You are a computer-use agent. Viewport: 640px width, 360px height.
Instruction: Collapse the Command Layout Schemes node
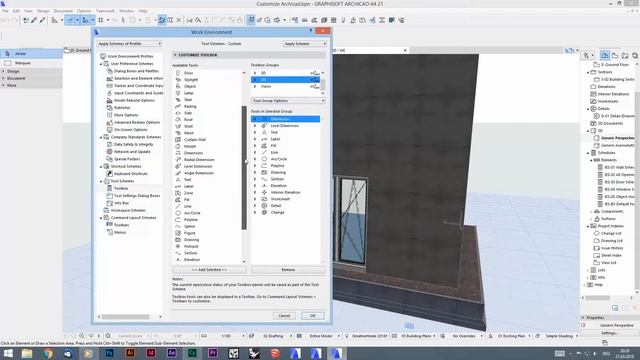[101, 218]
